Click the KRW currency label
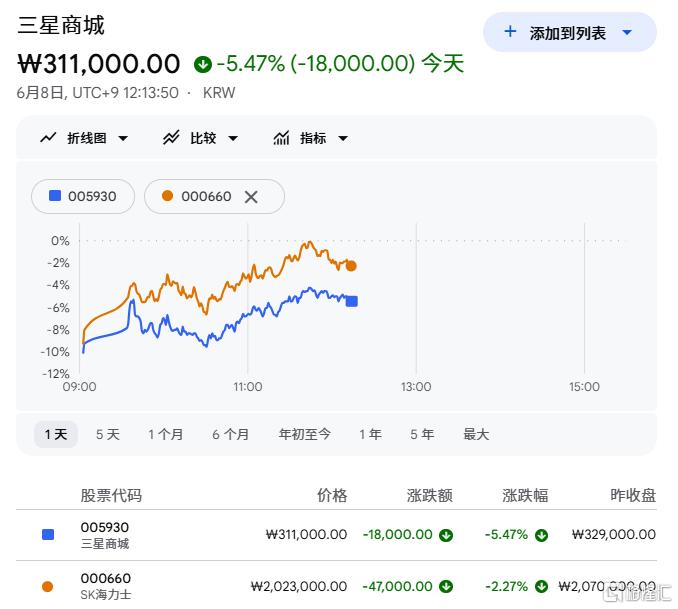The image size is (678, 609). (219, 93)
